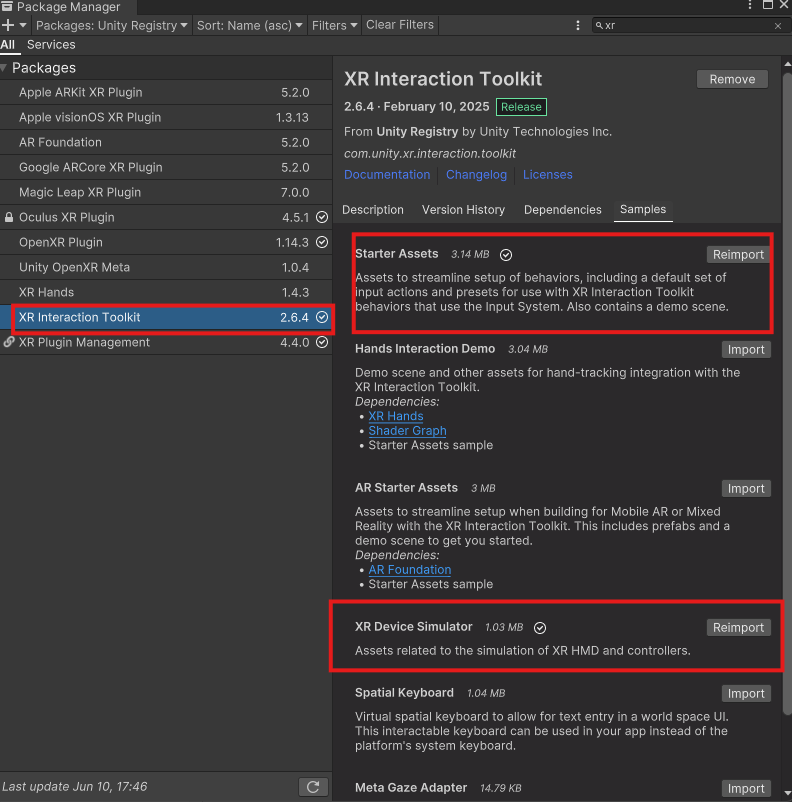
Task: Select the Unity OpenXR Meta package
Action: (166, 268)
